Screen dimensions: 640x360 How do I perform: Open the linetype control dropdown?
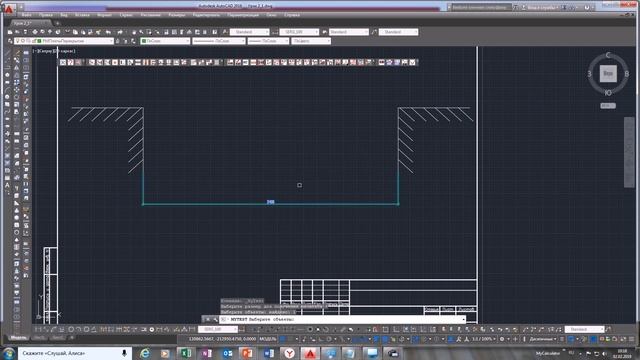(x=219, y=41)
